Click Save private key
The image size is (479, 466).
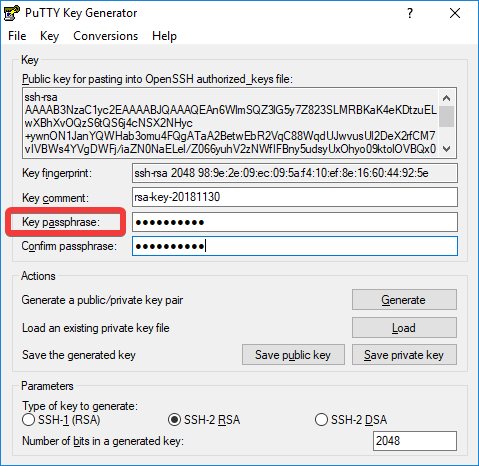(404, 355)
